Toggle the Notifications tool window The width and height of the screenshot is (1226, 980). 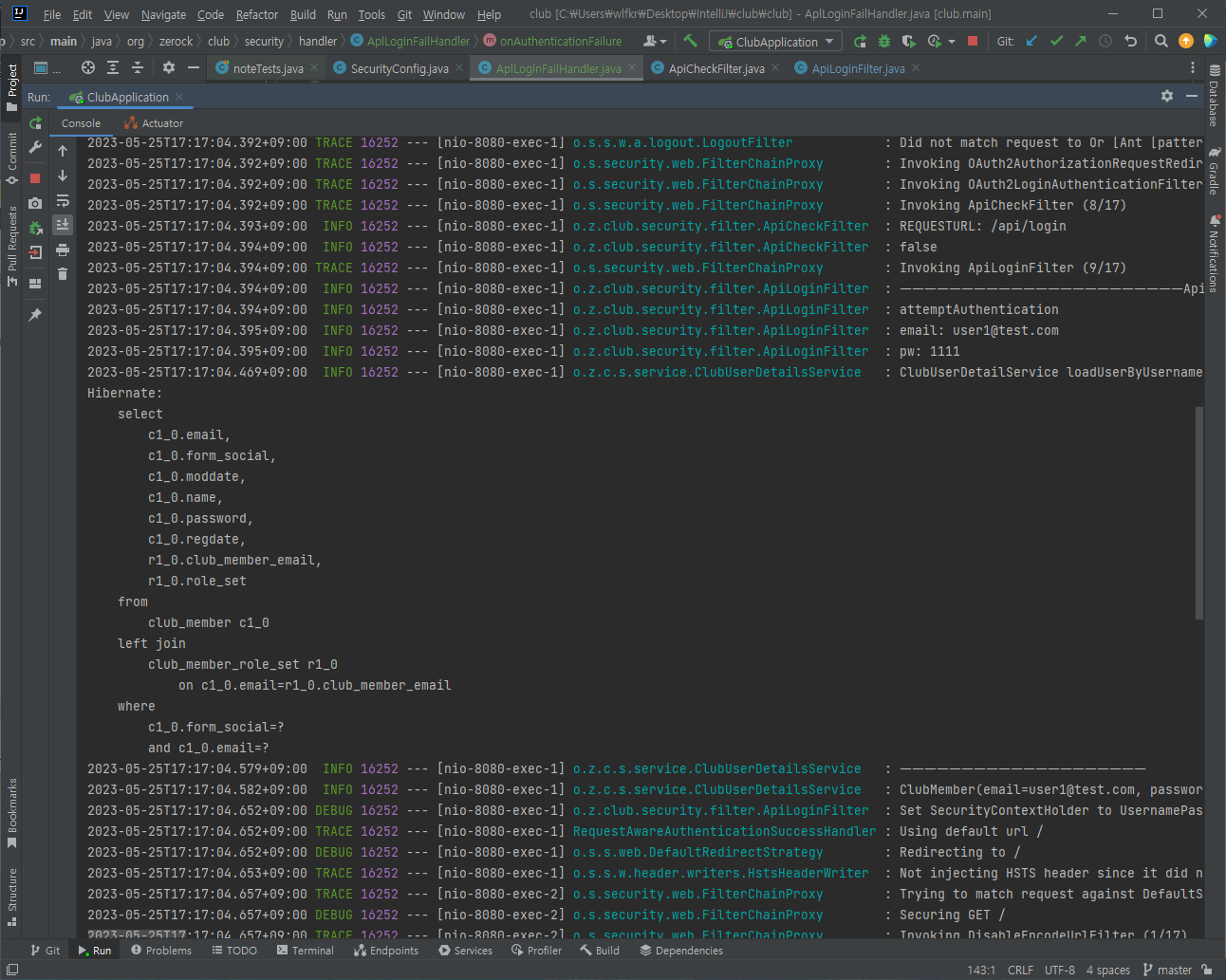[x=1214, y=253]
